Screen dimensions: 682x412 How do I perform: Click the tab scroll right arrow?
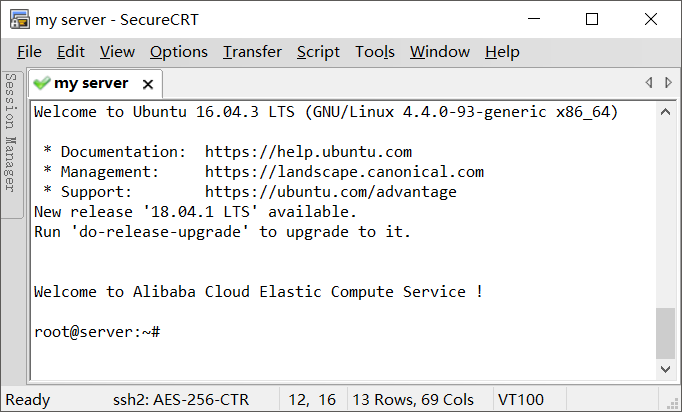tap(669, 82)
